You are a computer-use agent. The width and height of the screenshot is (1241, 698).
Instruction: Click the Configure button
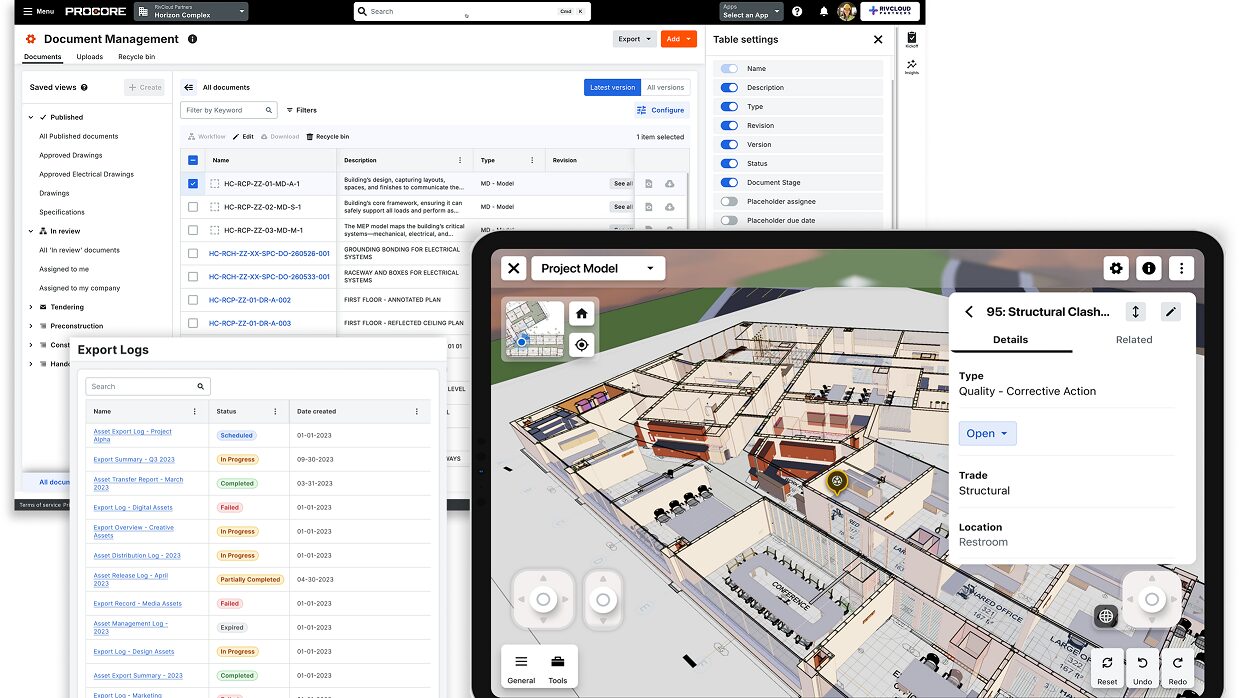point(661,110)
